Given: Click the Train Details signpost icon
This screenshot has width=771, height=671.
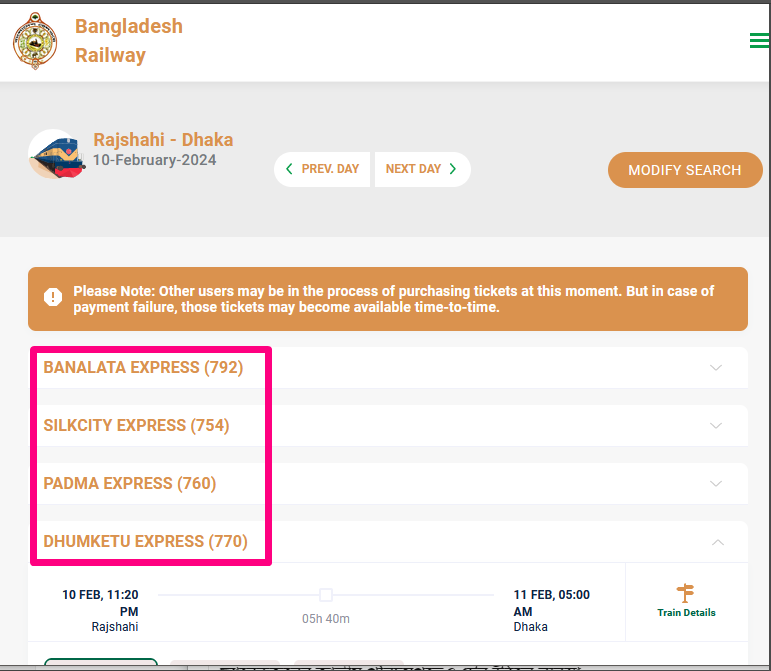Looking at the screenshot, I should pos(685,593).
